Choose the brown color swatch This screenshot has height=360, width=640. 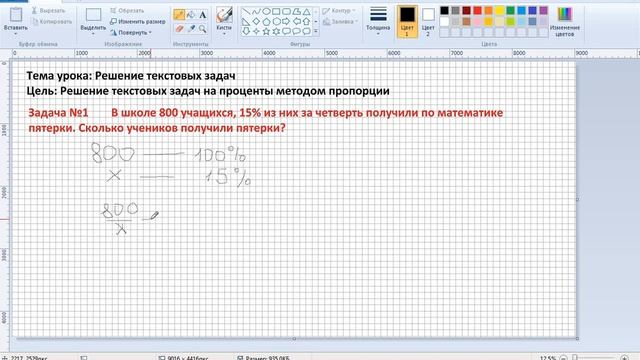click(x=467, y=21)
